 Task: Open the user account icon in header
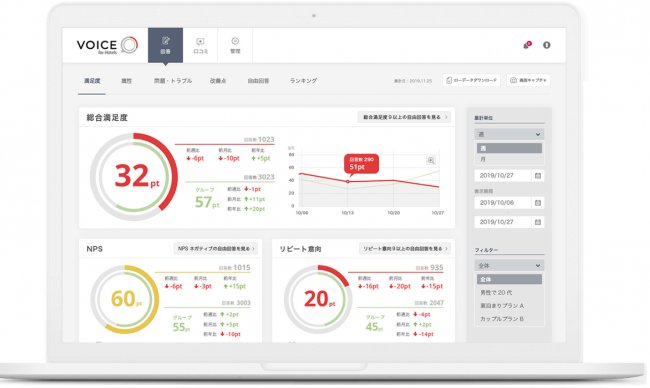pyautogui.click(x=547, y=45)
